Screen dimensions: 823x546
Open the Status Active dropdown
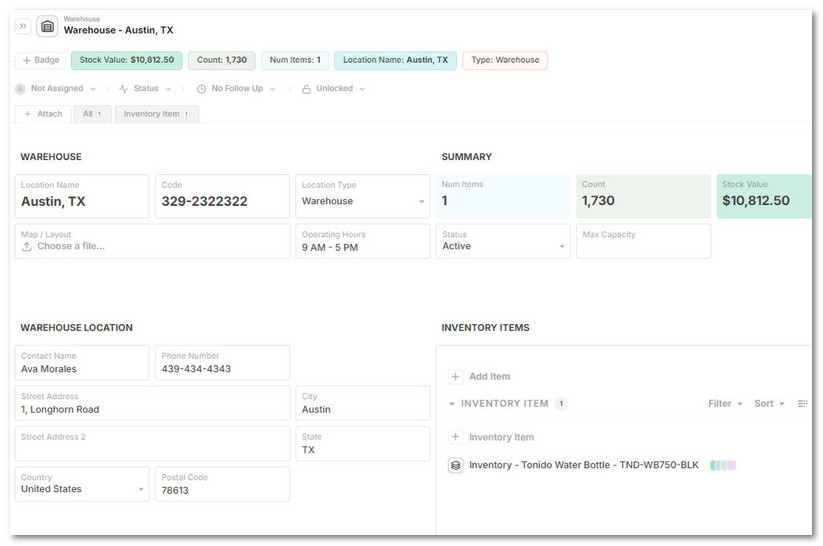point(503,241)
